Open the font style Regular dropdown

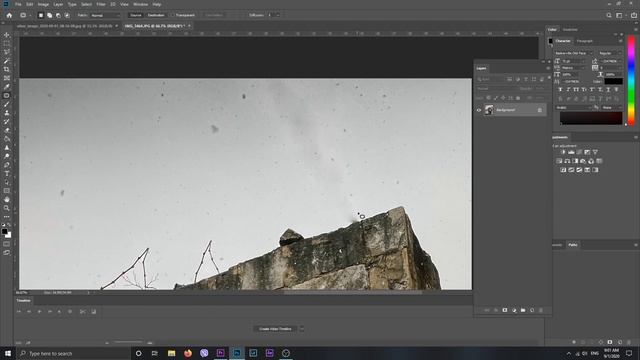tap(610, 53)
